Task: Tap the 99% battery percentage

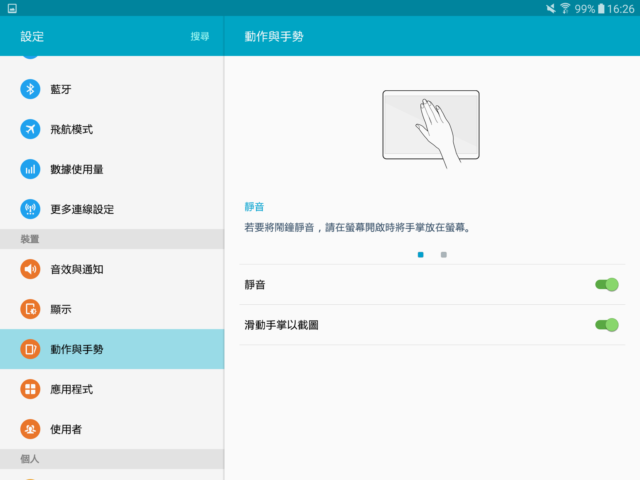Action: pos(585,9)
